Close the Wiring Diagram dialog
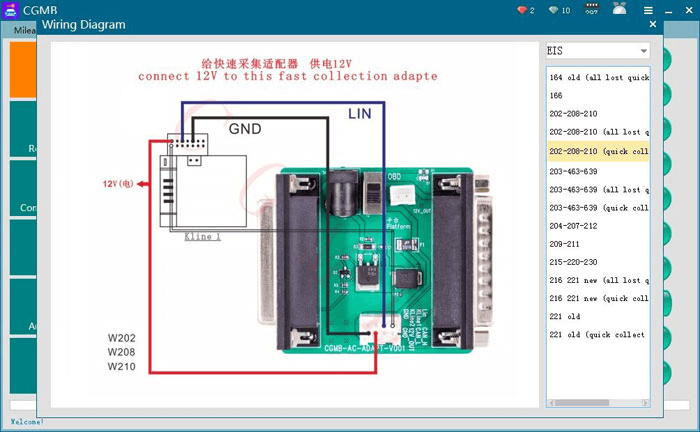Viewport: 700px width, 432px height. (653, 24)
